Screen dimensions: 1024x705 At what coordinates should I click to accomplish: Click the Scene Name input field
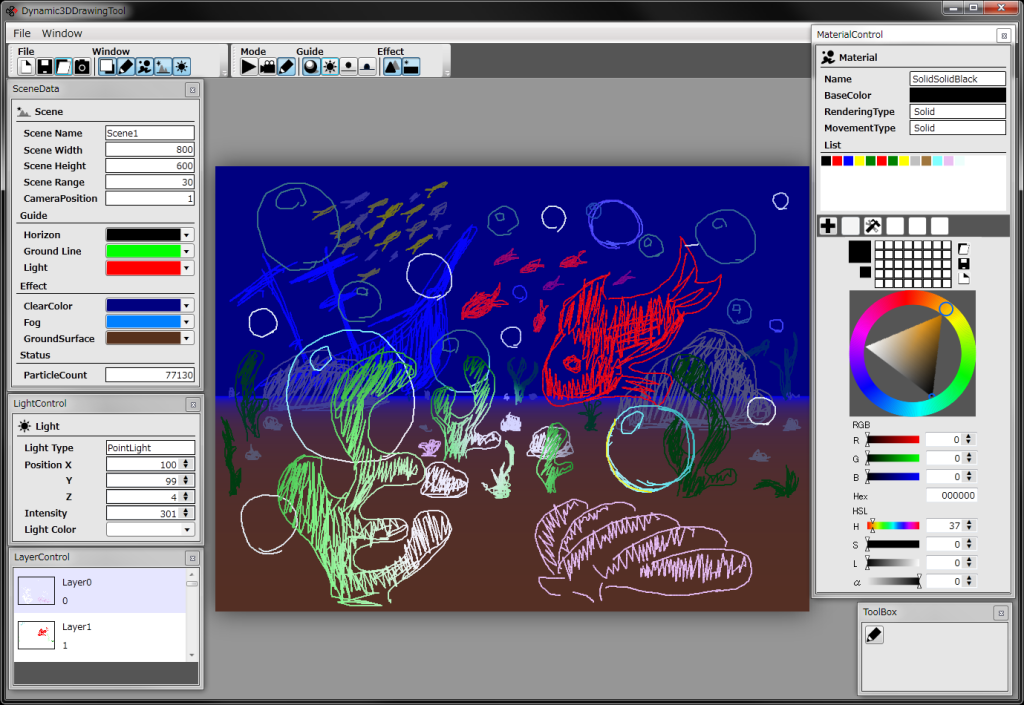tap(150, 133)
